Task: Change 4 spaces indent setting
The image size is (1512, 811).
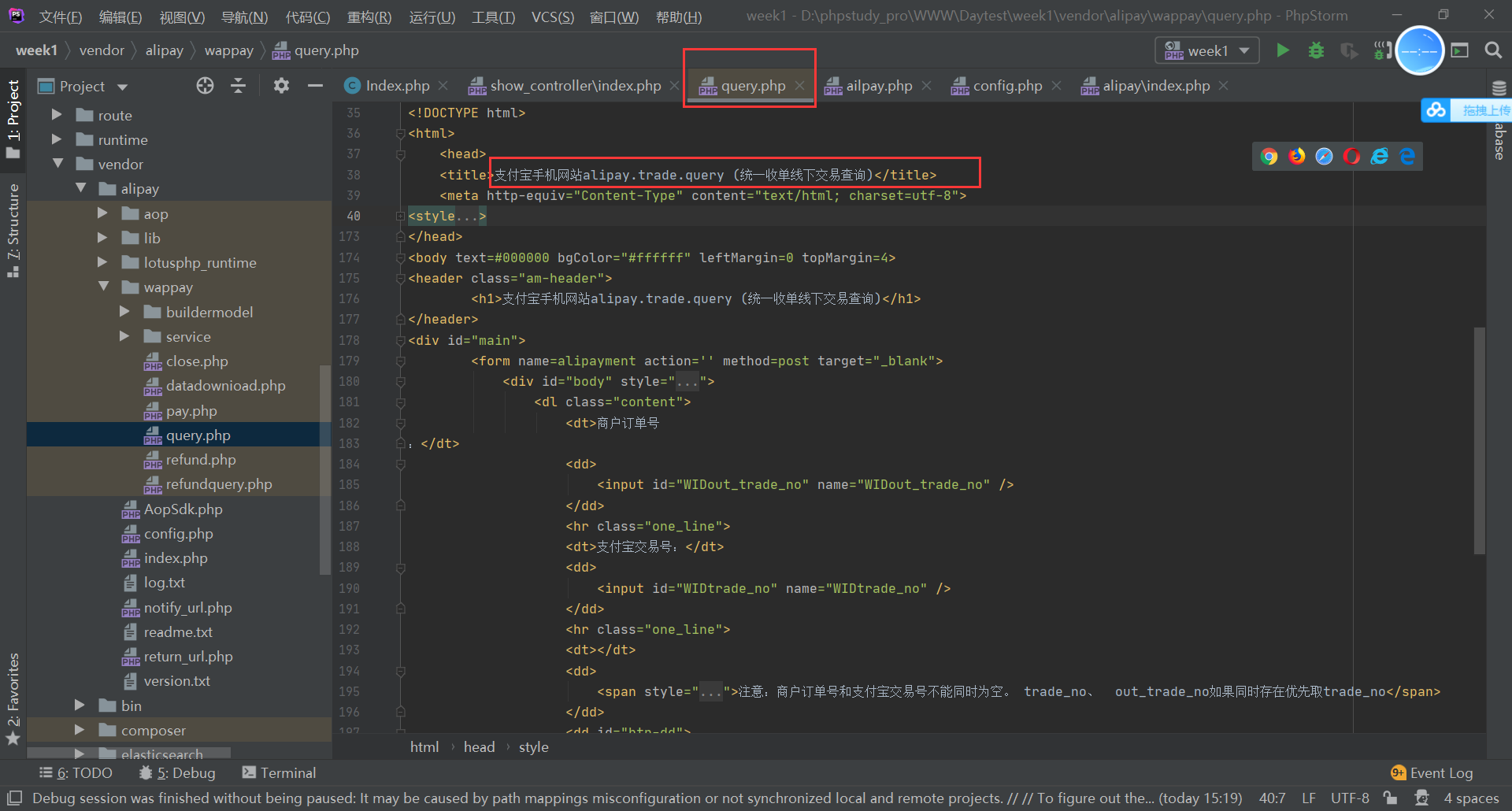Action: (x=1471, y=798)
